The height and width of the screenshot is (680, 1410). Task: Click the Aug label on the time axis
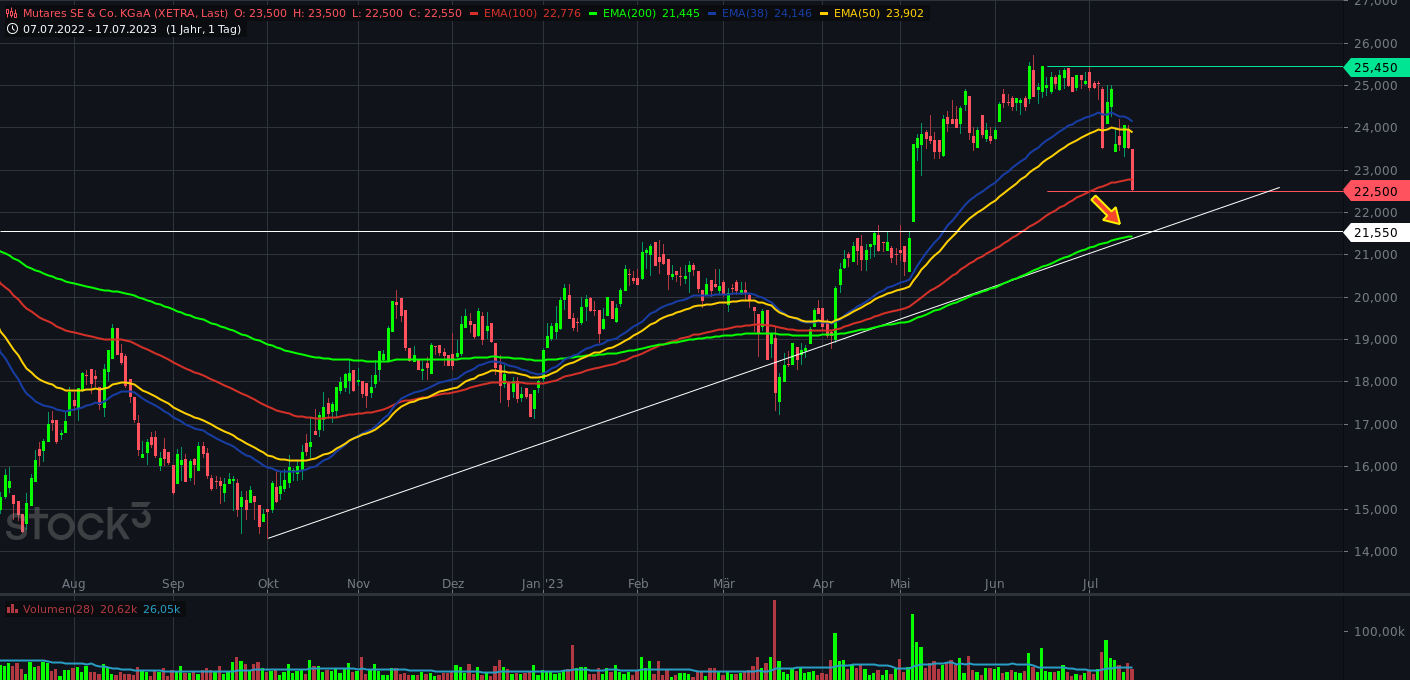(x=73, y=584)
